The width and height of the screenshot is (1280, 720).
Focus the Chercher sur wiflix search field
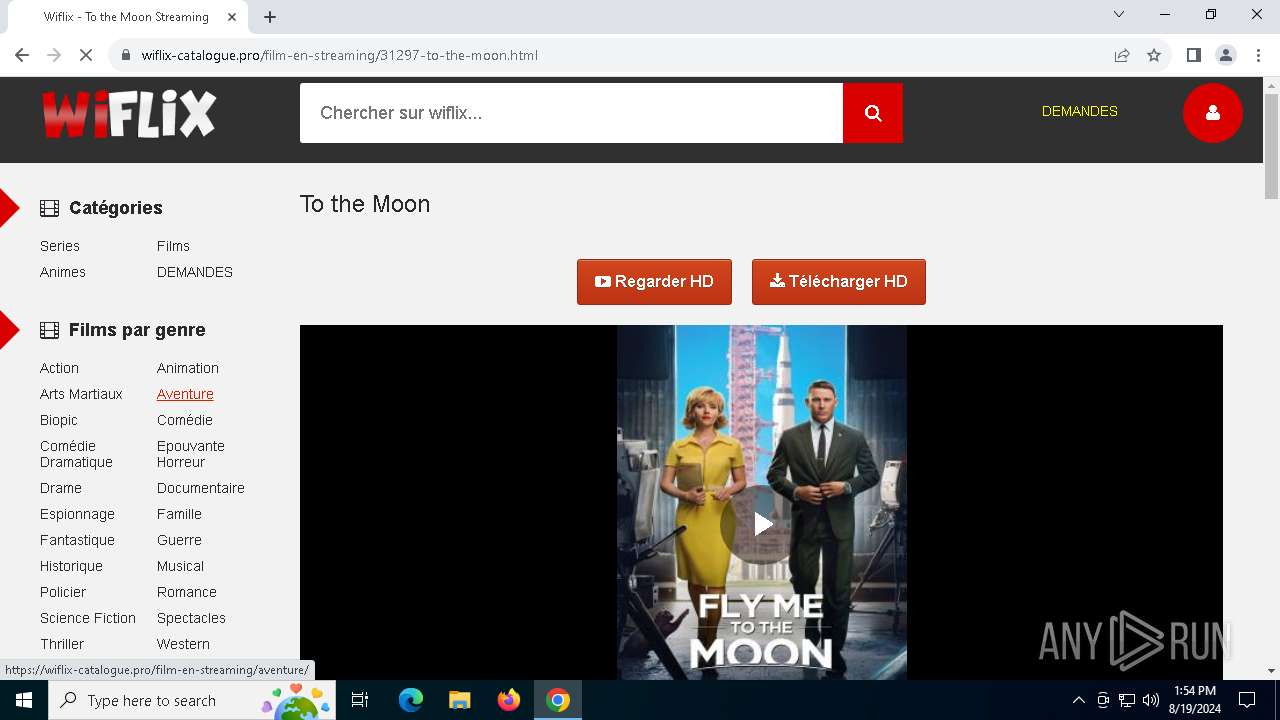coord(571,113)
